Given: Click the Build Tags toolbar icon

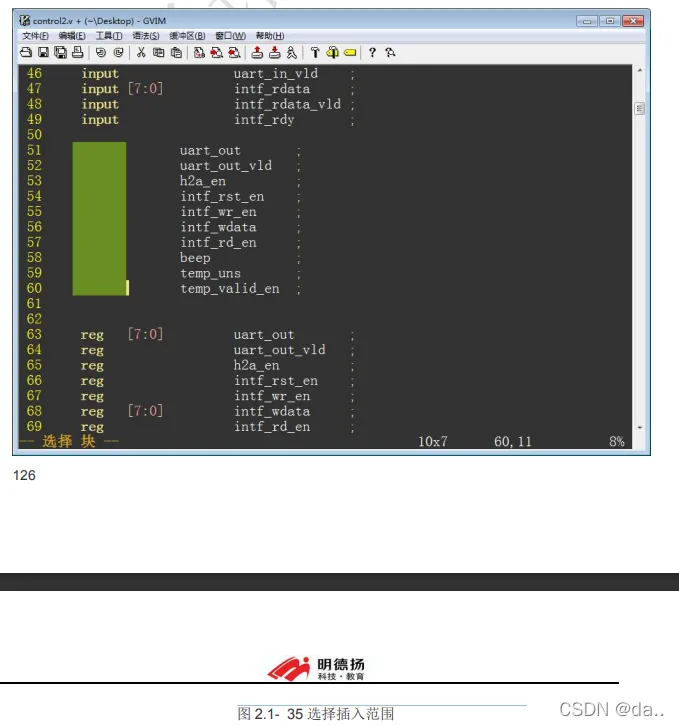Looking at the screenshot, I should click(332, 52).
